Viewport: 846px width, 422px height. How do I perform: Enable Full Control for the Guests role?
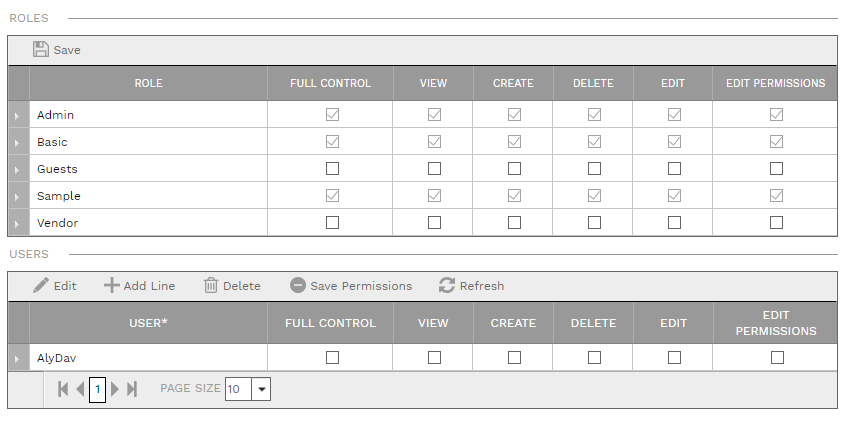[x=332, y=169]
